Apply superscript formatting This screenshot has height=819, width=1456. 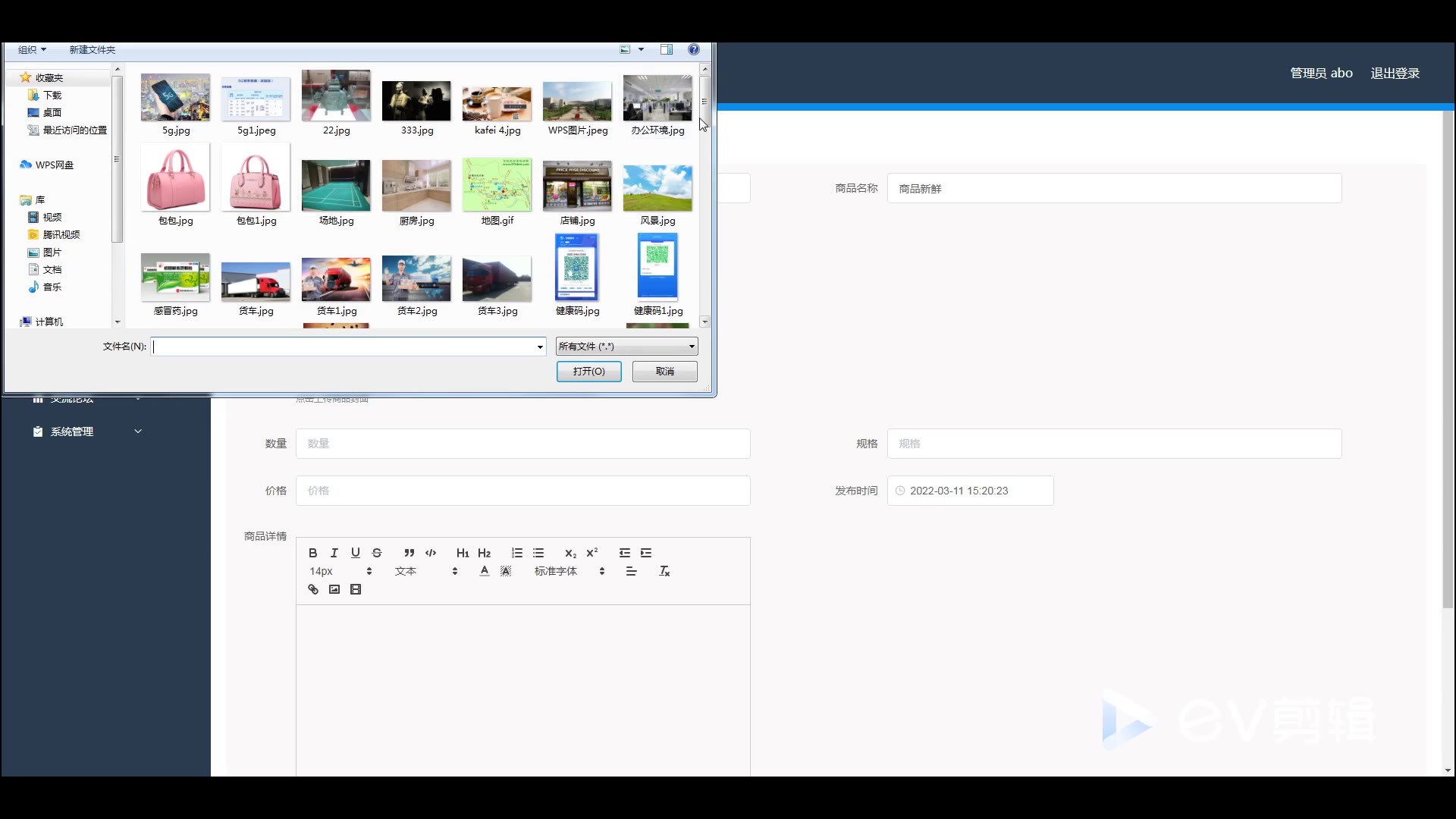(x=592, y=553)
